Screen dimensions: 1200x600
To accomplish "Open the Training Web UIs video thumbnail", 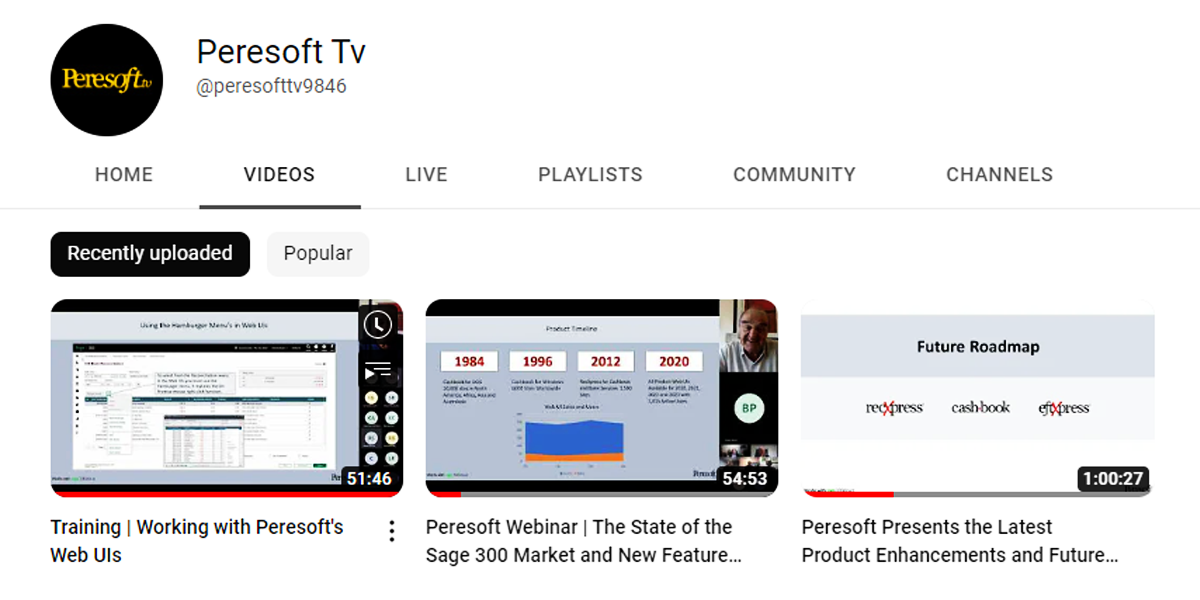I will pyautogui.click(x=227, y=398).
